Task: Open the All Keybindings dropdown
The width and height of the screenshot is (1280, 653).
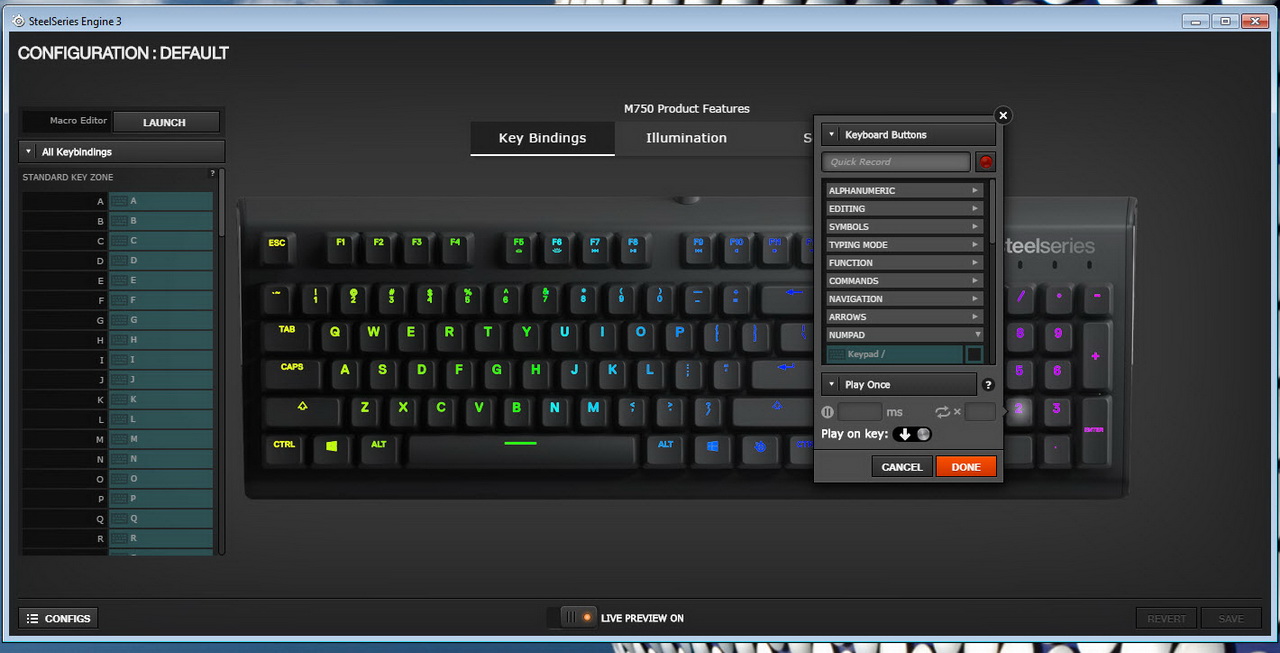Action: click(122, 152)
